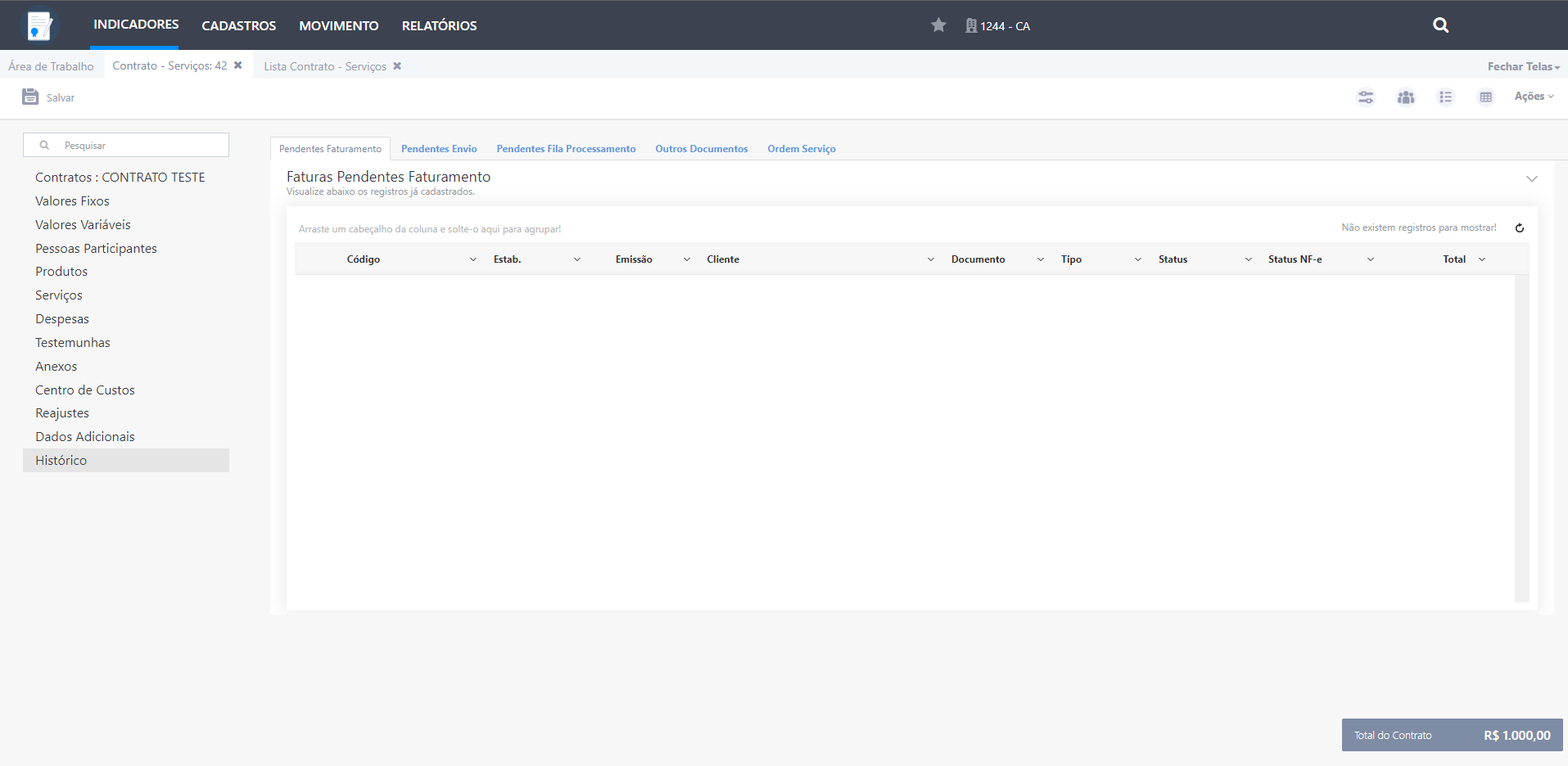Click the Emissão column header
This screenshot has width=1568, height=766.
coord(634,259)
